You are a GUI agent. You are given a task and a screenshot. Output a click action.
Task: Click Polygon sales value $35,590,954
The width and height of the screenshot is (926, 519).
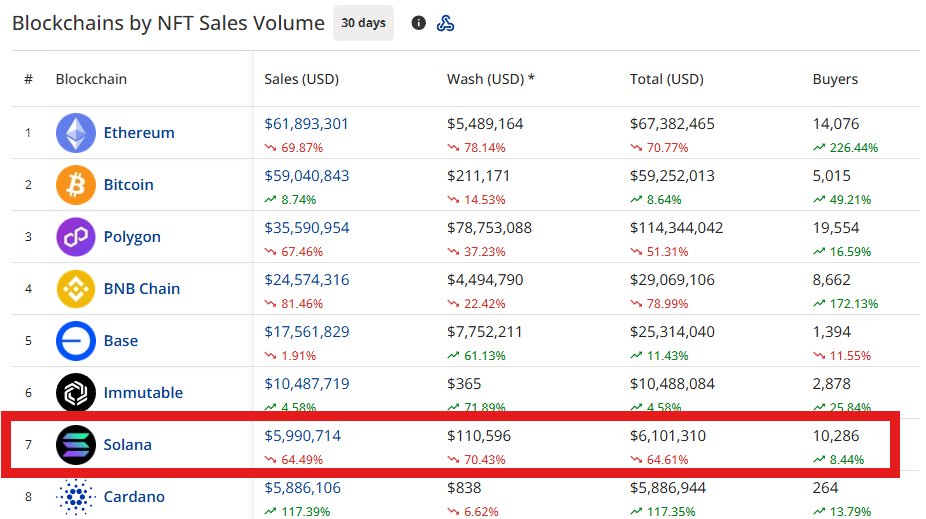[x=307, y=228]
